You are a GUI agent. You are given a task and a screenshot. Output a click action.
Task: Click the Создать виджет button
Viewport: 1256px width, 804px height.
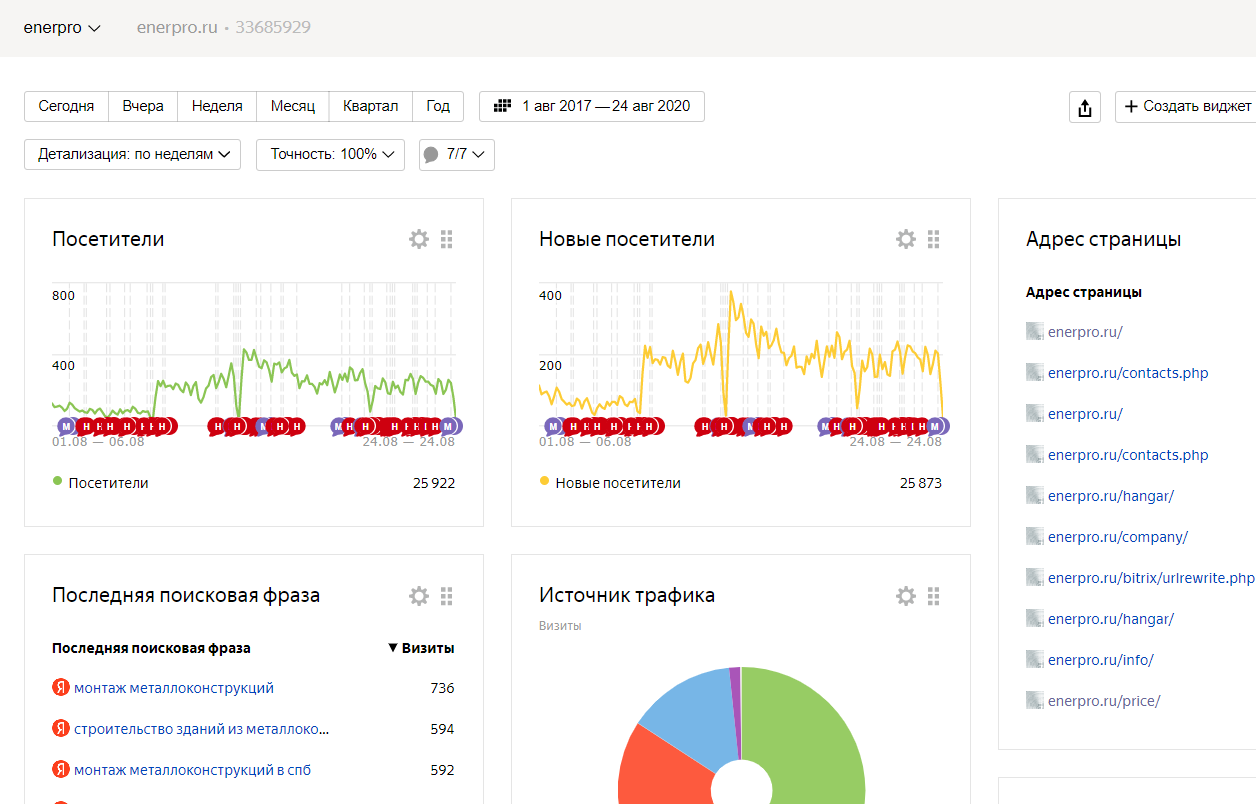1186,107
